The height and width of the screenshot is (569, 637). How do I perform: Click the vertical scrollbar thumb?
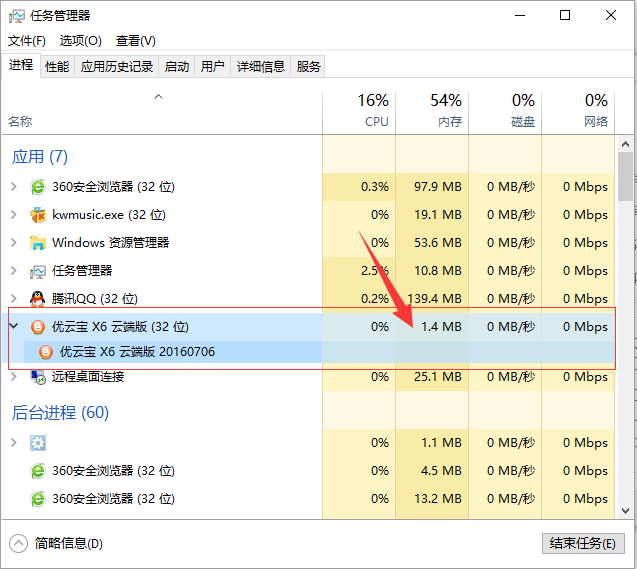pyautogui.click(x=625, y=177)
